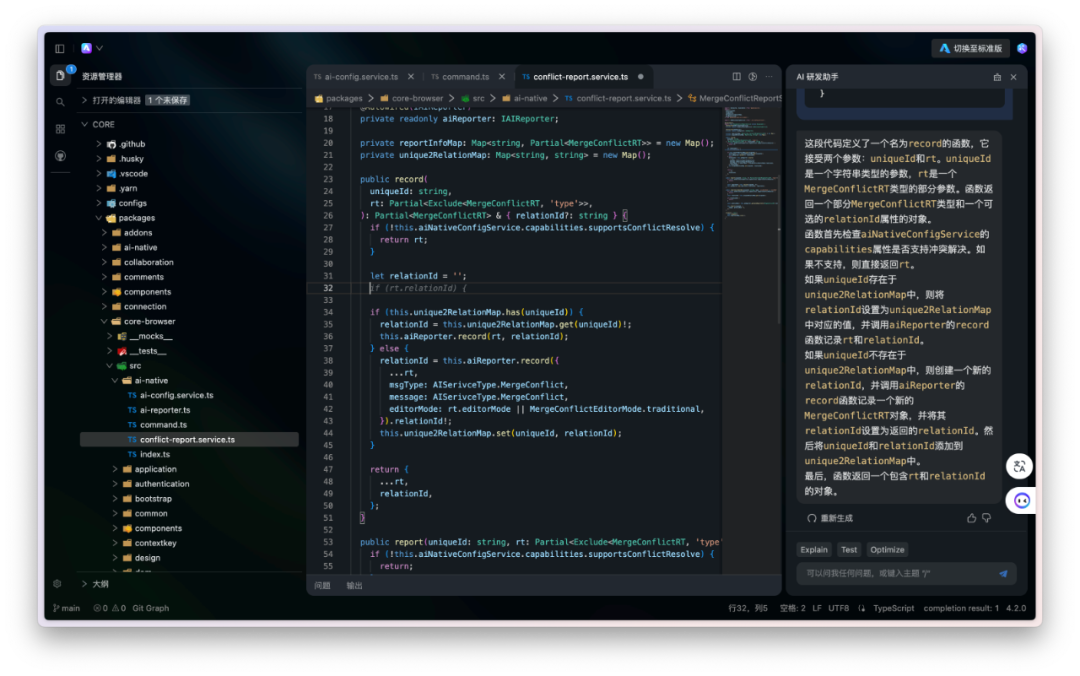Click the thumbs up feedback icon

(971, 518)
